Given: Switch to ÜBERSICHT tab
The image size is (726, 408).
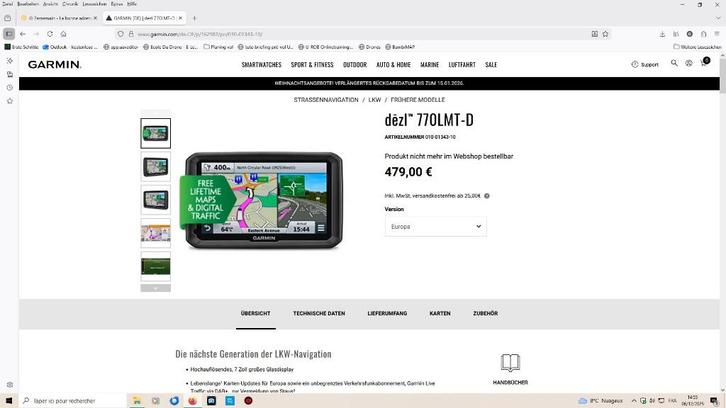Looking at the screenshot, I should point(256,314).
